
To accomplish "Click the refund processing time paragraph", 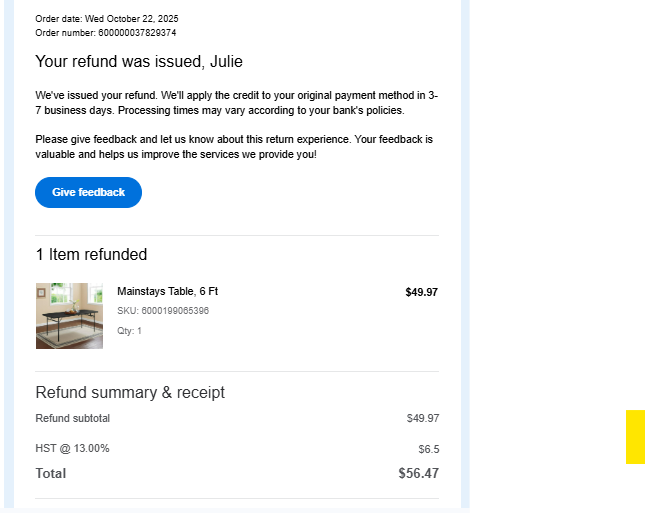I will point(236,103).
